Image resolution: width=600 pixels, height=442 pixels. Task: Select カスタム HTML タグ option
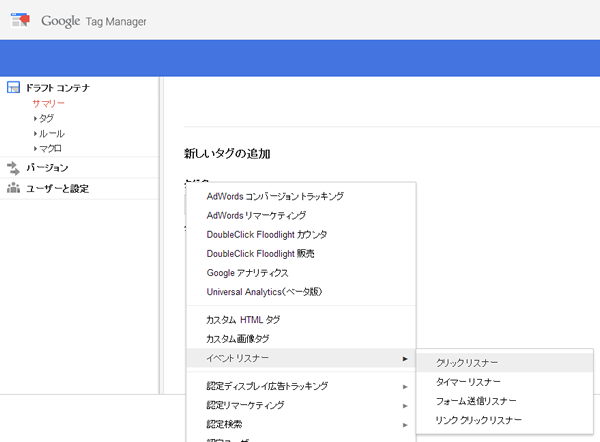tap(301, 320)
